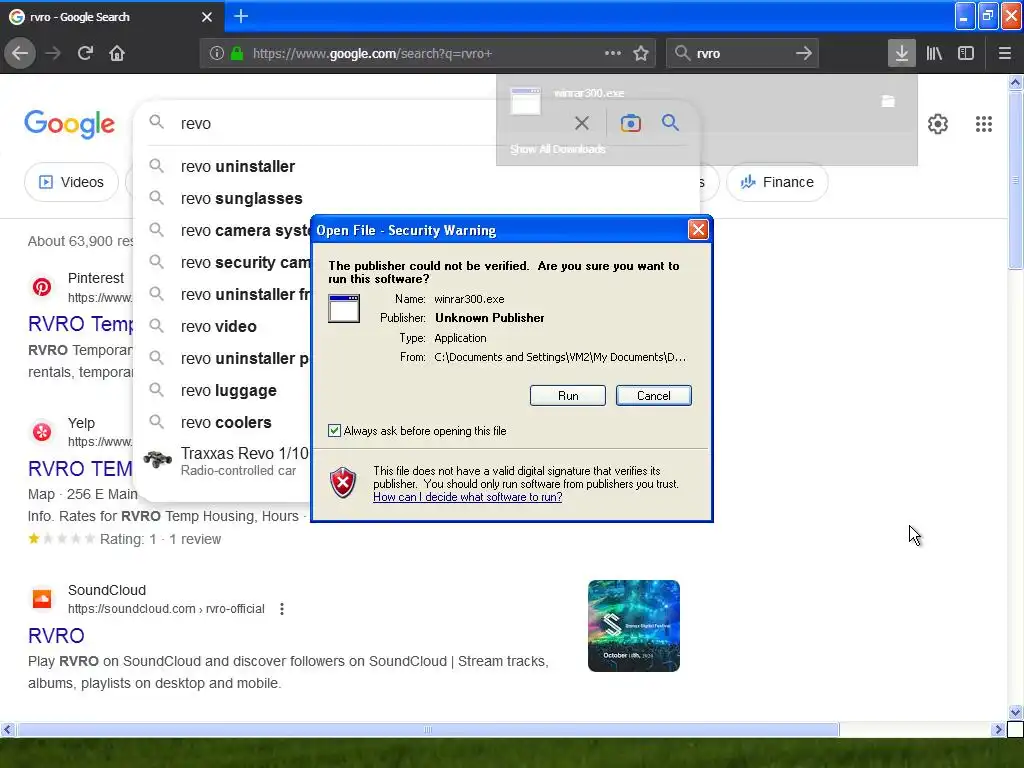The image size is (1024, 768).
Task: Go forward with the forward arrow
Action: (53, 53)
